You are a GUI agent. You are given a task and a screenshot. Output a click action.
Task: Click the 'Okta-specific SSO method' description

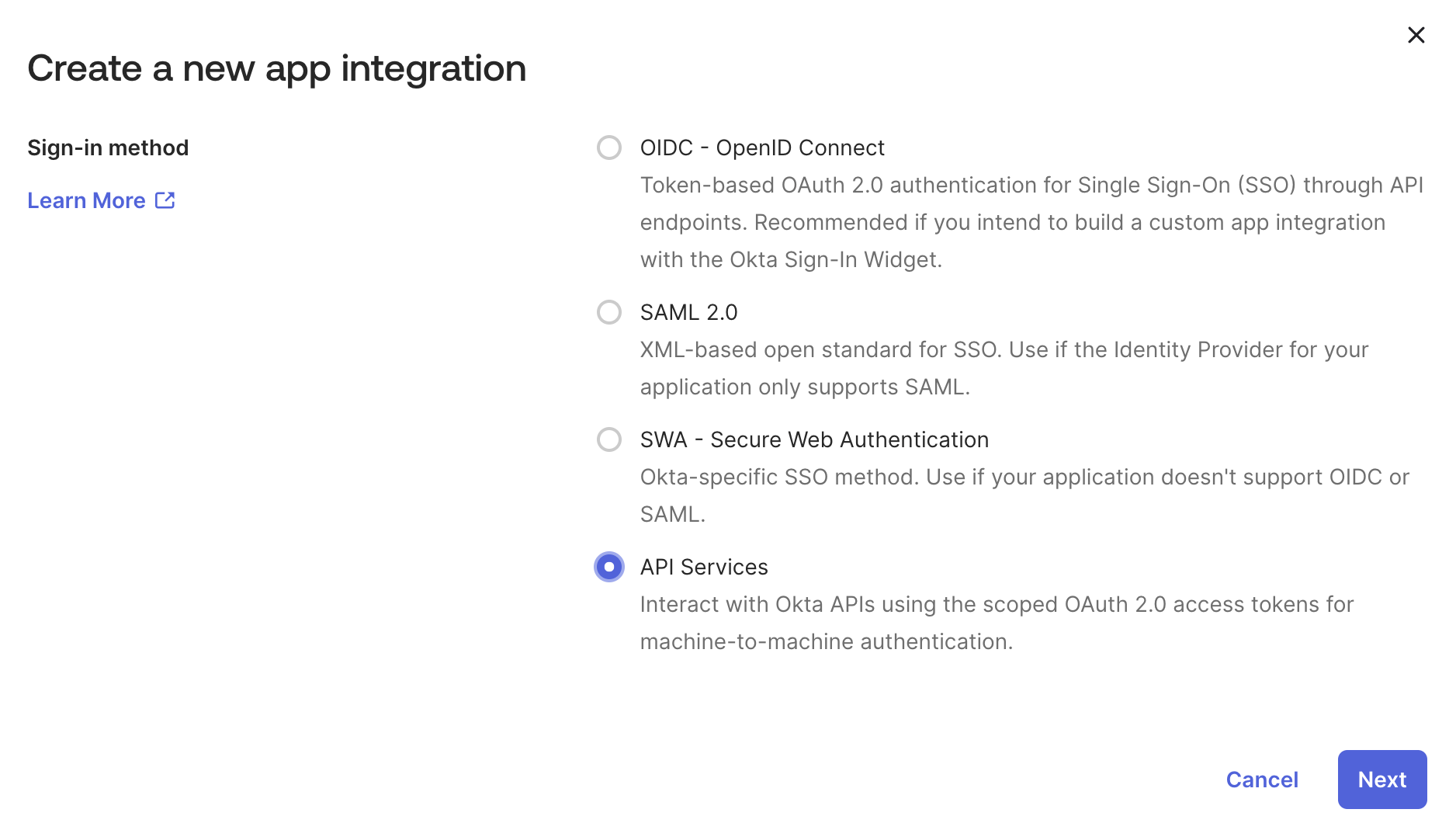(1024, 477)
